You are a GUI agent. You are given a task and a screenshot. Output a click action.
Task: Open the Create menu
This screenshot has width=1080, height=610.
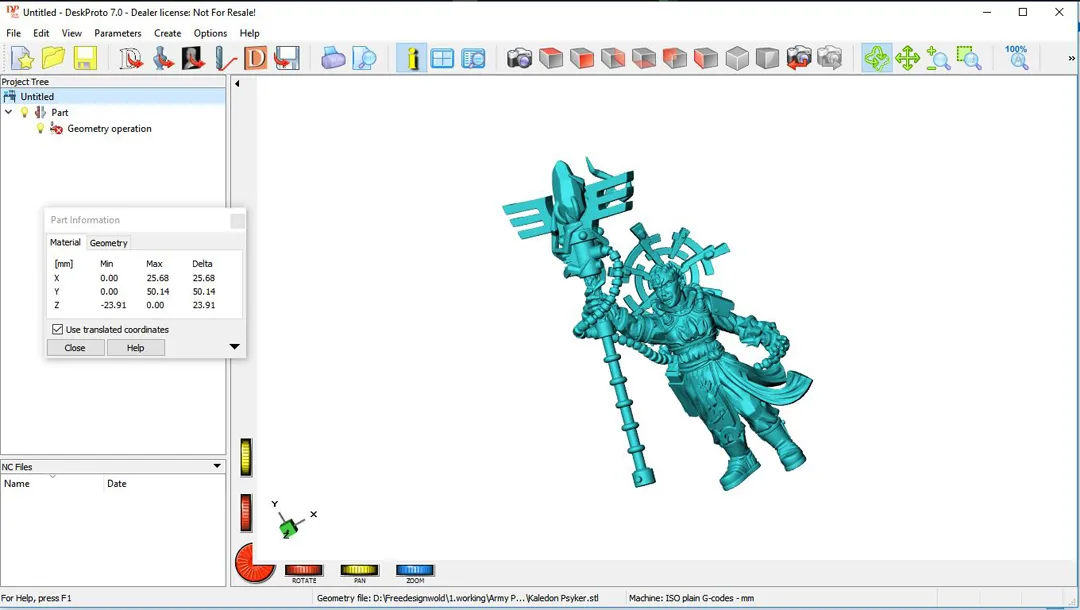pos(167,33)
